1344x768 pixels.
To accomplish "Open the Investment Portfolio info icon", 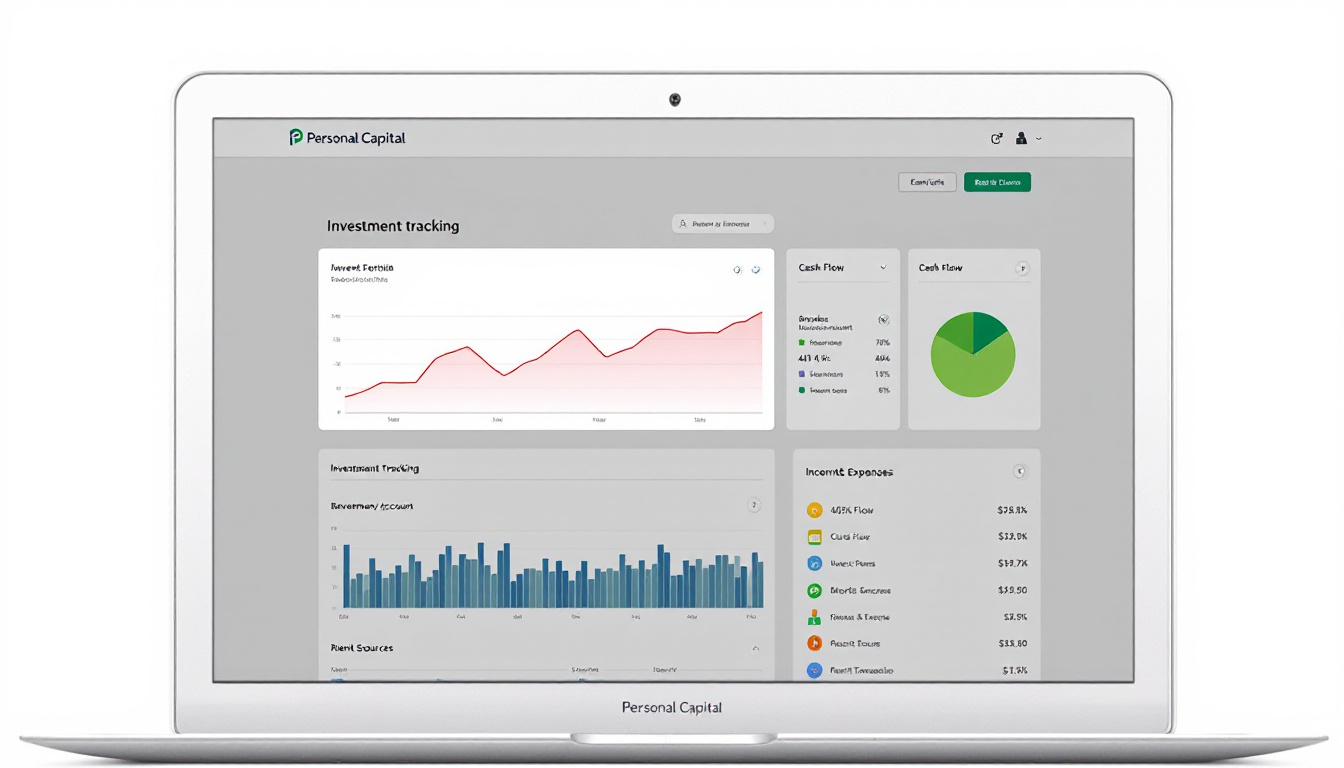I will [x=737, y=270].
